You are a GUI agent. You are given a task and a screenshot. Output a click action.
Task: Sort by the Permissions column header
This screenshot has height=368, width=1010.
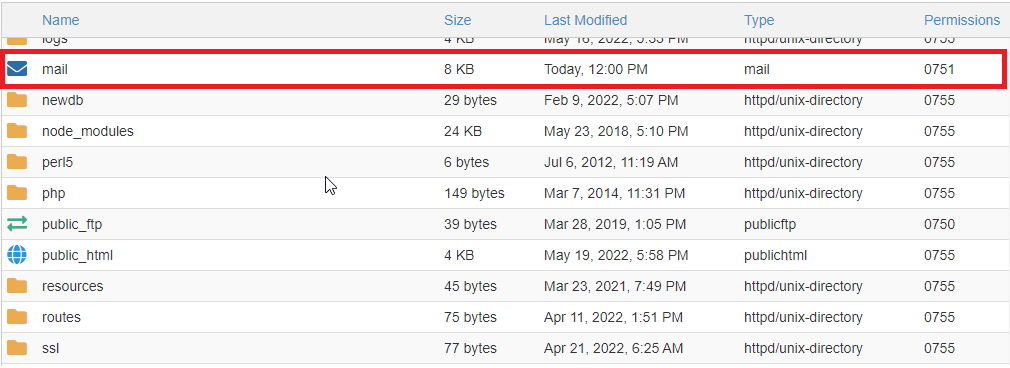point(962,20)
